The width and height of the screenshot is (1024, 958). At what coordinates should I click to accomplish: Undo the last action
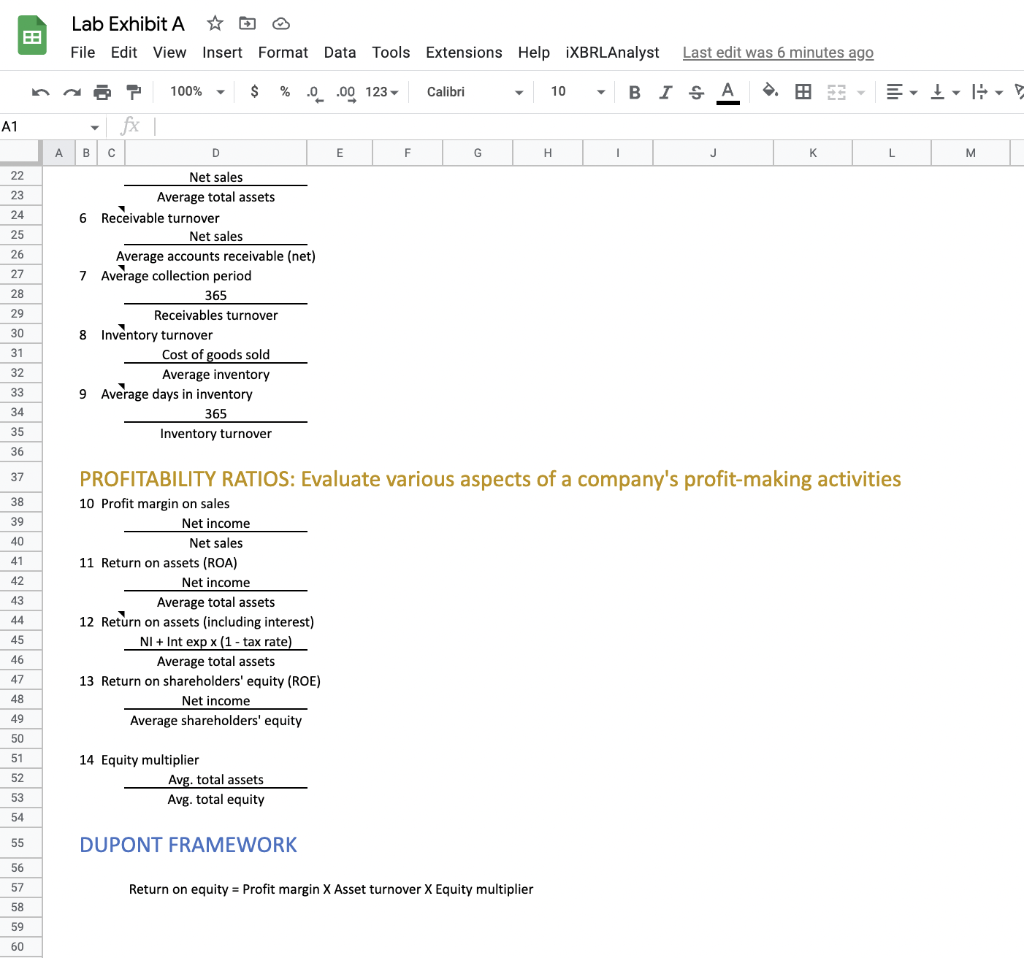click(x=40, y=91)
